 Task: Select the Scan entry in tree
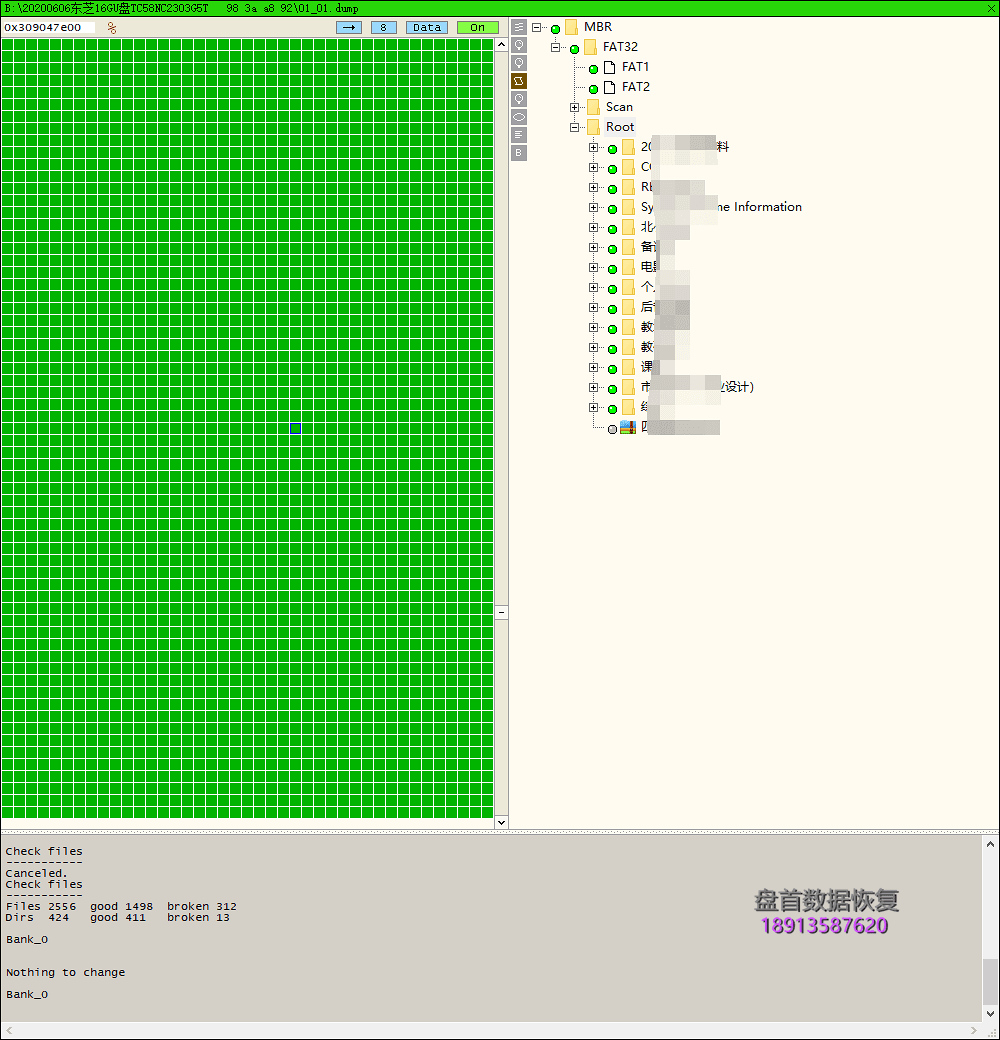click(x=619, y=107)
